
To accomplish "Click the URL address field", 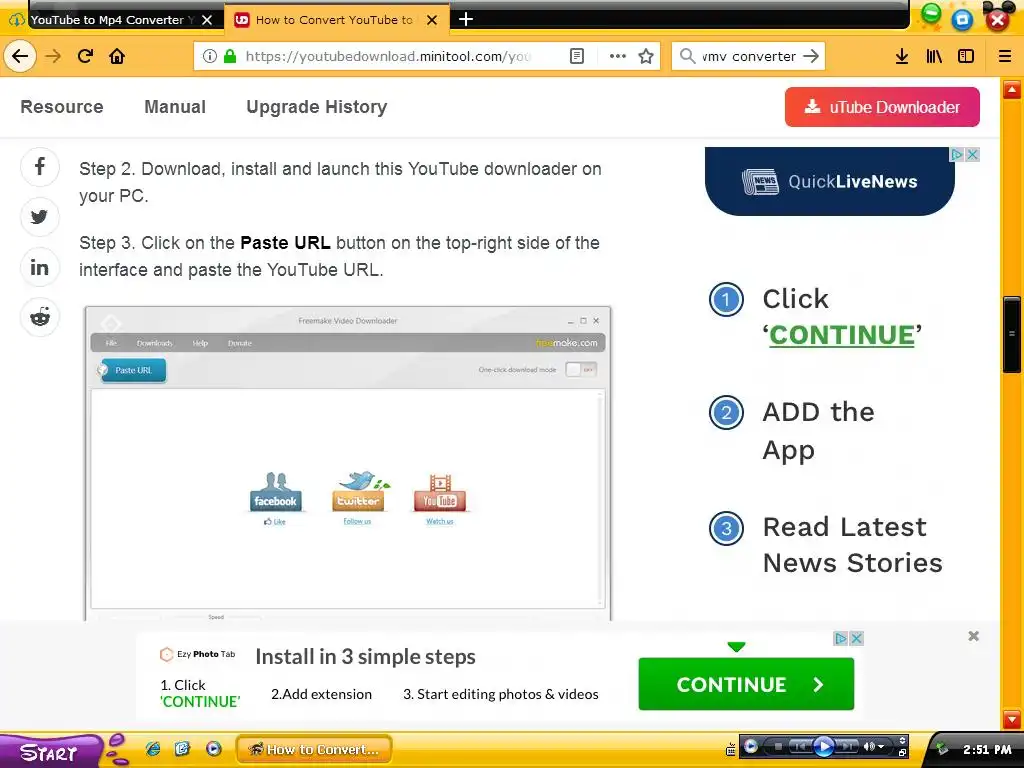I will tap(388, 56).
